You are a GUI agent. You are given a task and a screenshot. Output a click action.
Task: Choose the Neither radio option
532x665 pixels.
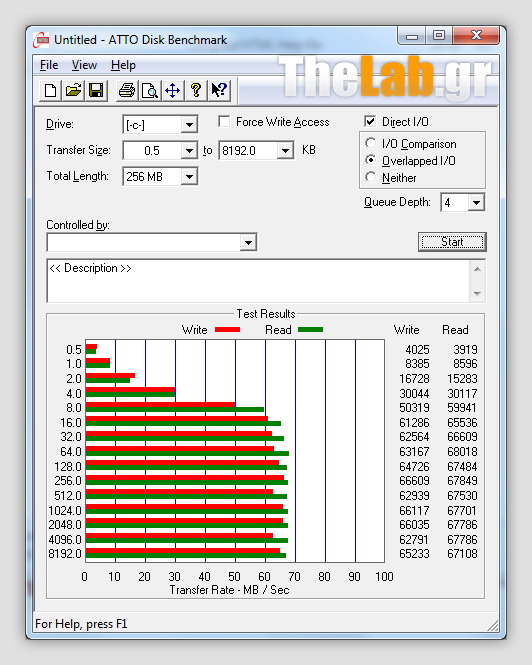pyautogui.click(x=370, y=177)
